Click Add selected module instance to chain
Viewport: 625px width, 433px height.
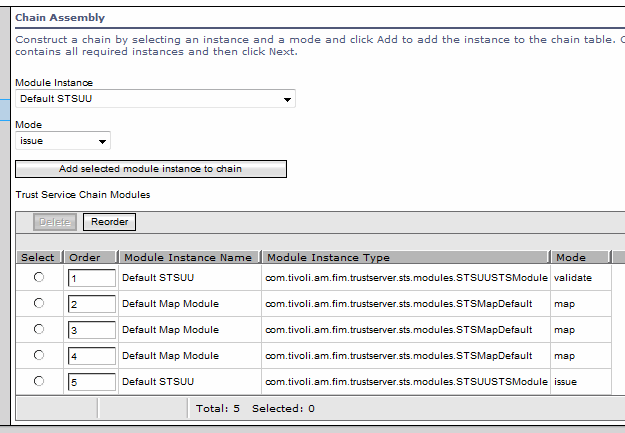click(x=151, y=169)
